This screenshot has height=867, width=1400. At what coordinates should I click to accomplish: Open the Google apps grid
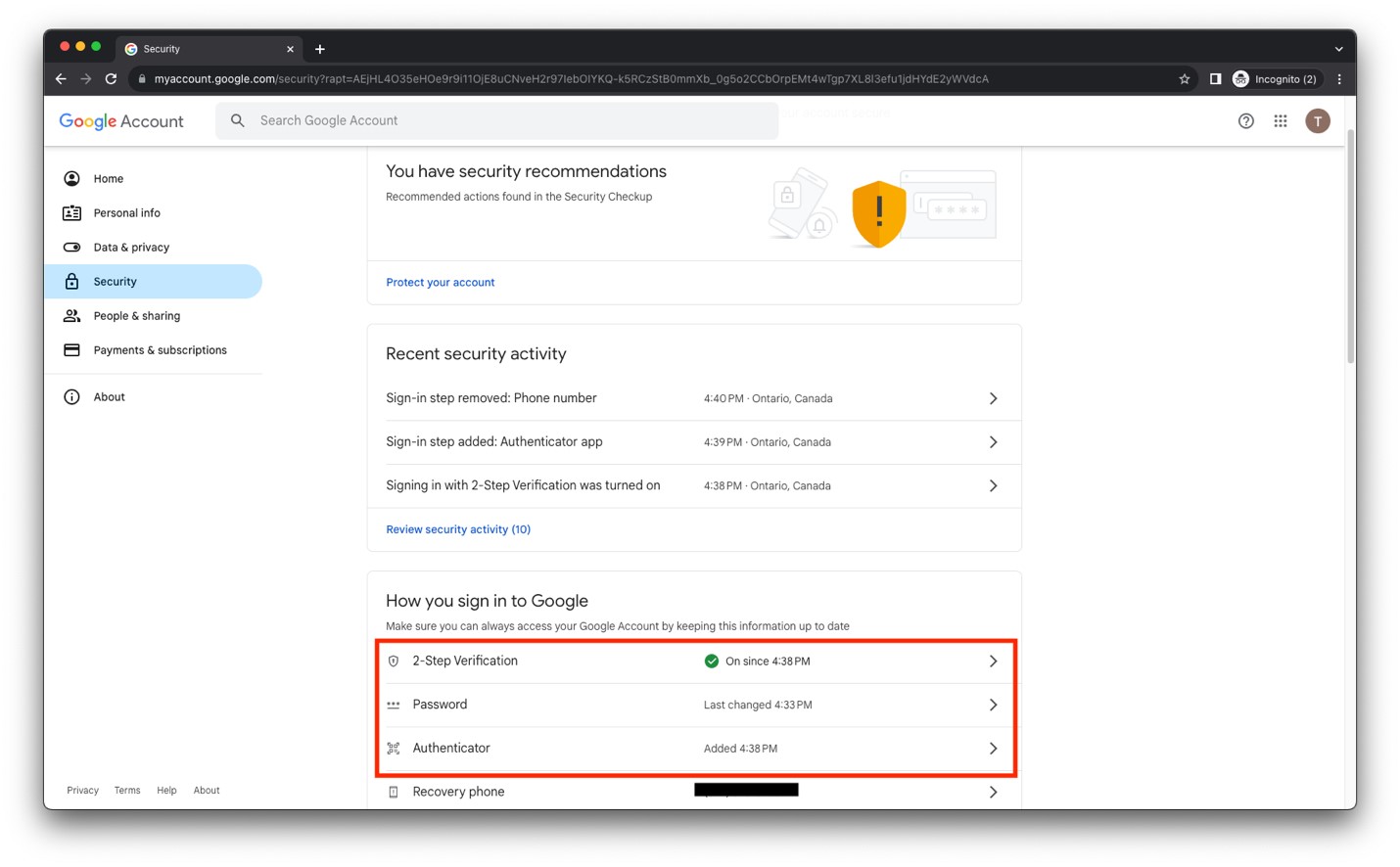pyautogui.click(x=1281, y=121)
